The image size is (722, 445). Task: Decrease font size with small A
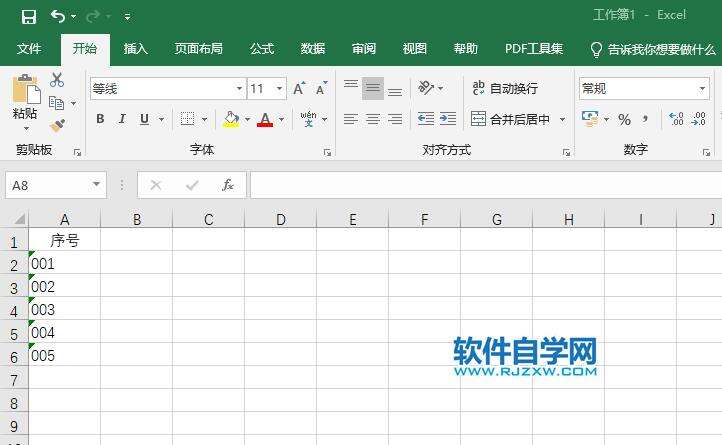(321, 88)
